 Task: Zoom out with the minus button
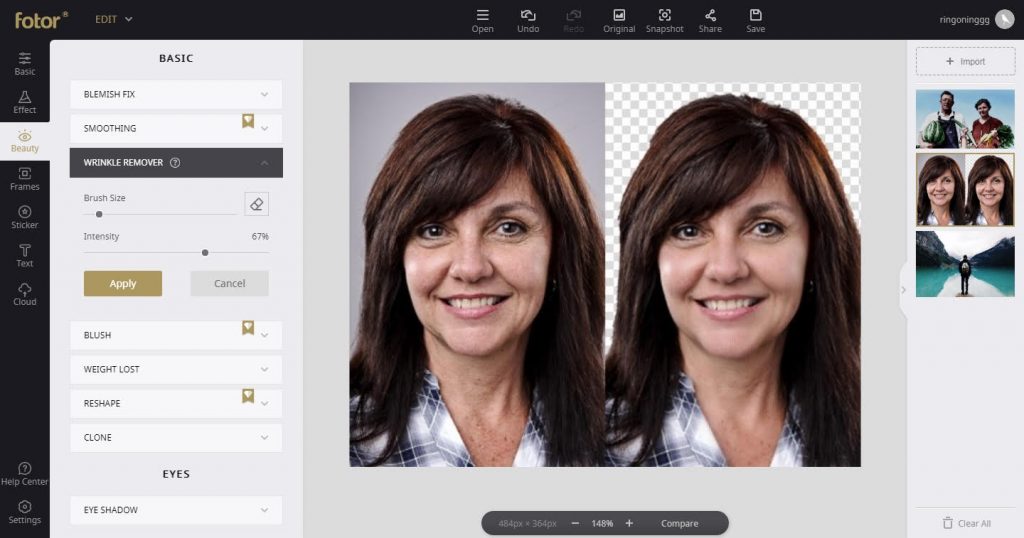tap(575, 524)
